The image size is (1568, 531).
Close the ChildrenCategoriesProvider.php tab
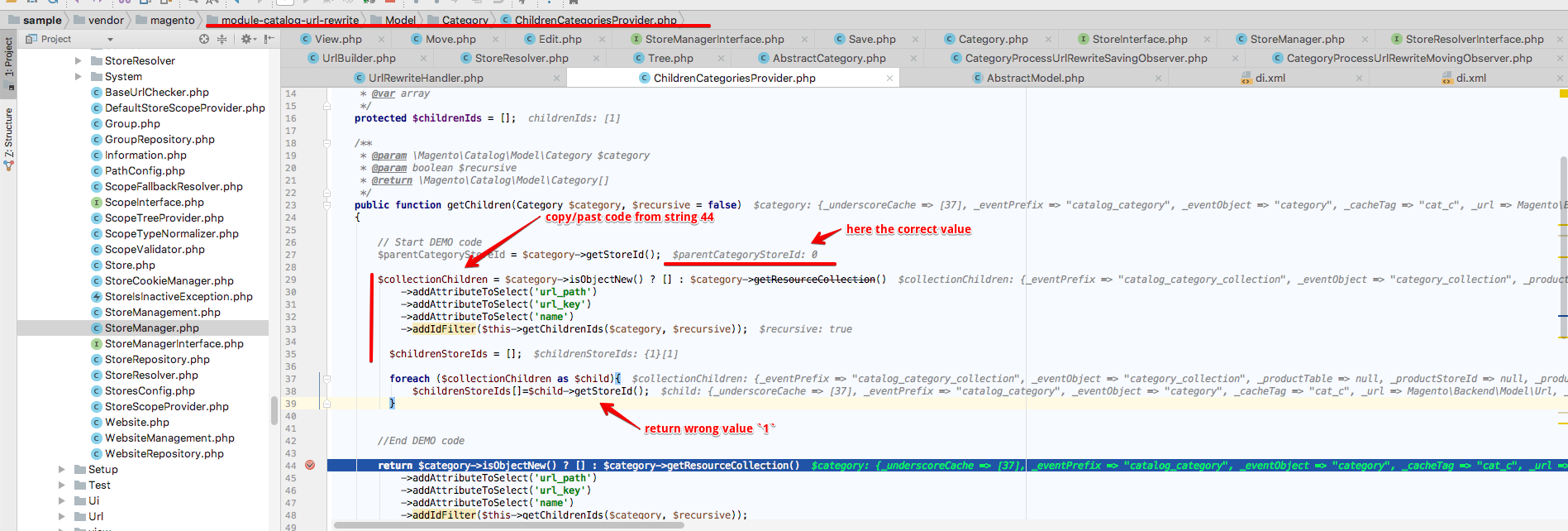click(889, 78)
